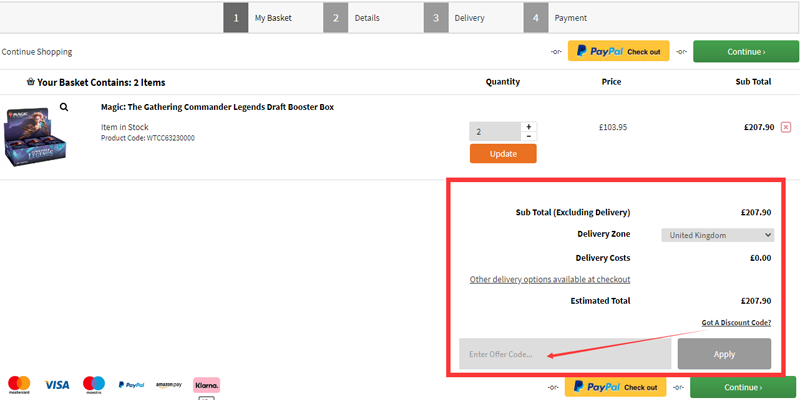800x400 pixels.
Task: Click the small PayPal logo in footer
Action: click(132, 385)
